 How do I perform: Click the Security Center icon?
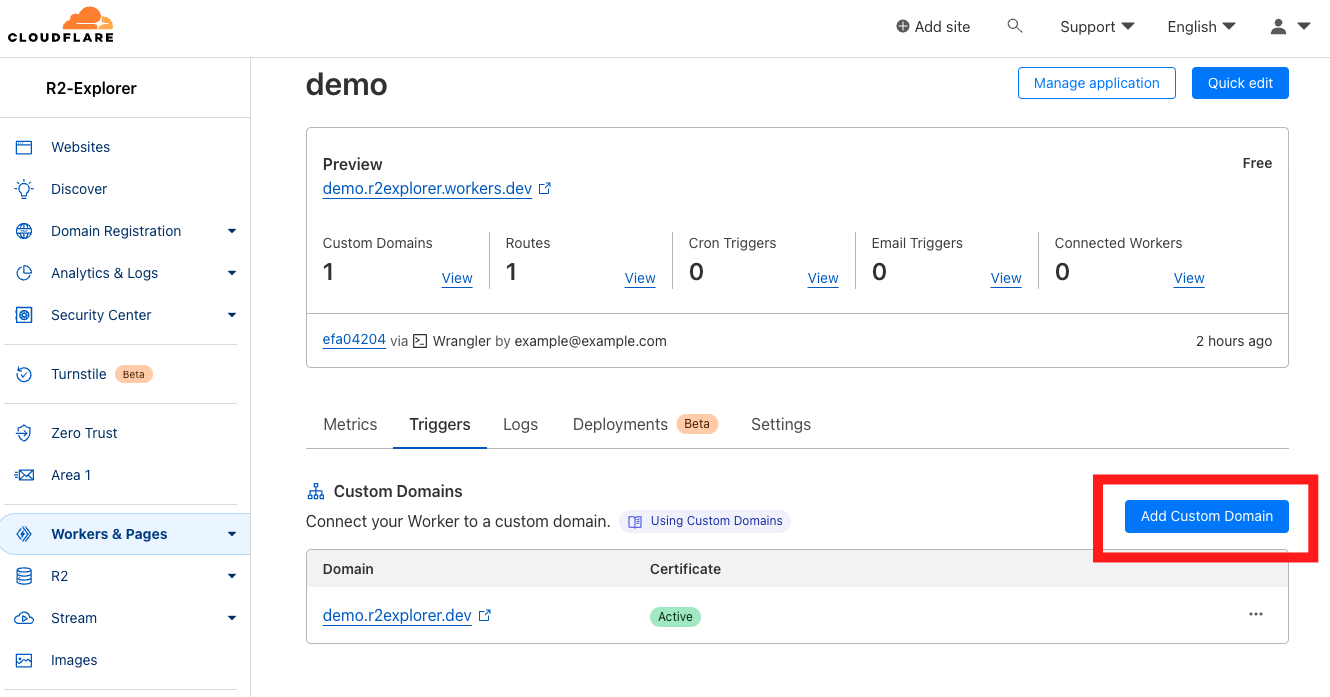coord(24,315)
